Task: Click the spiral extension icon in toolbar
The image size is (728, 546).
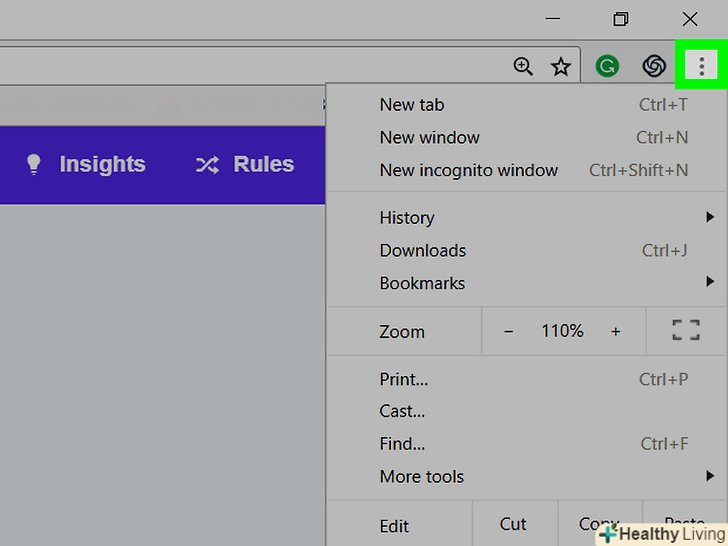Action: point(654,67)
